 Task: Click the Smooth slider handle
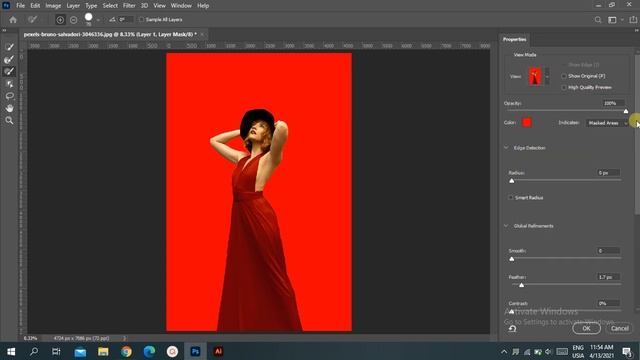coord(512,259)
